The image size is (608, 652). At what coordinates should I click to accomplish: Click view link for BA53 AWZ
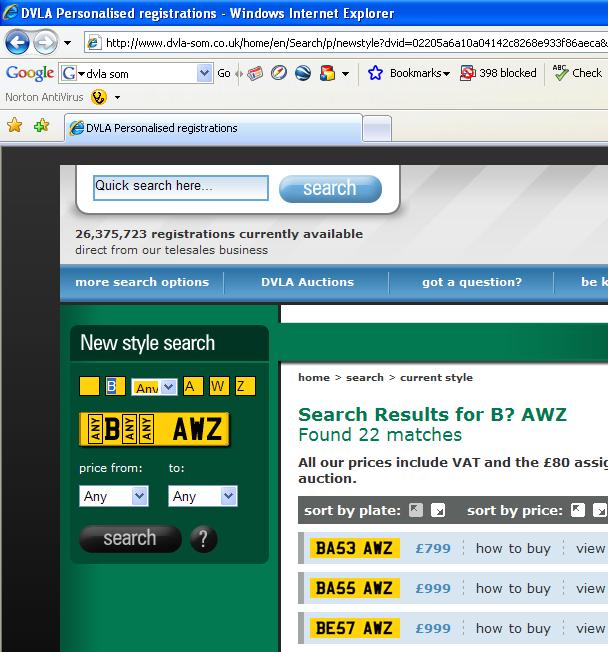(591, 548)
